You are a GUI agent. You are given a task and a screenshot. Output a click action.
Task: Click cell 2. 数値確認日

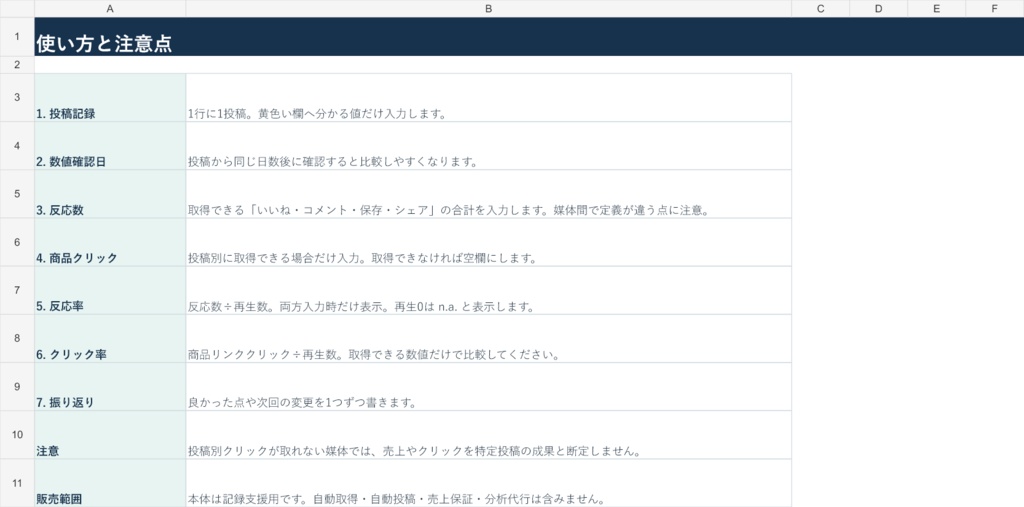[110, 146]
